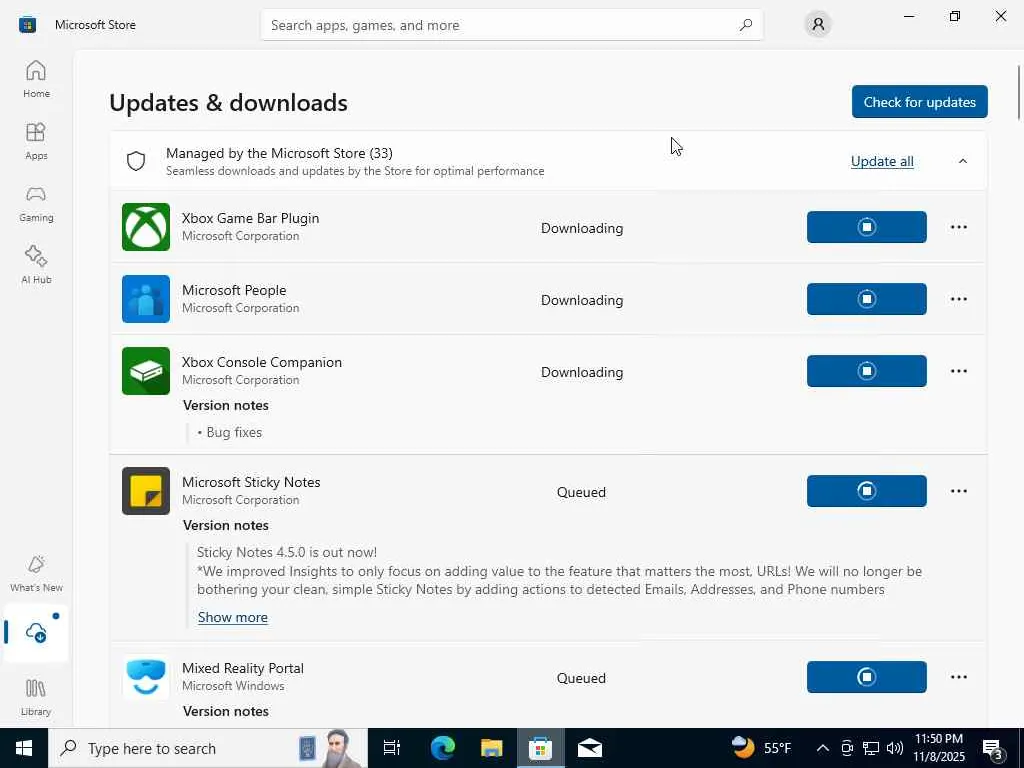
Task: Open more options for Mixed Reality Portal
Action: [x=959, y=677]
